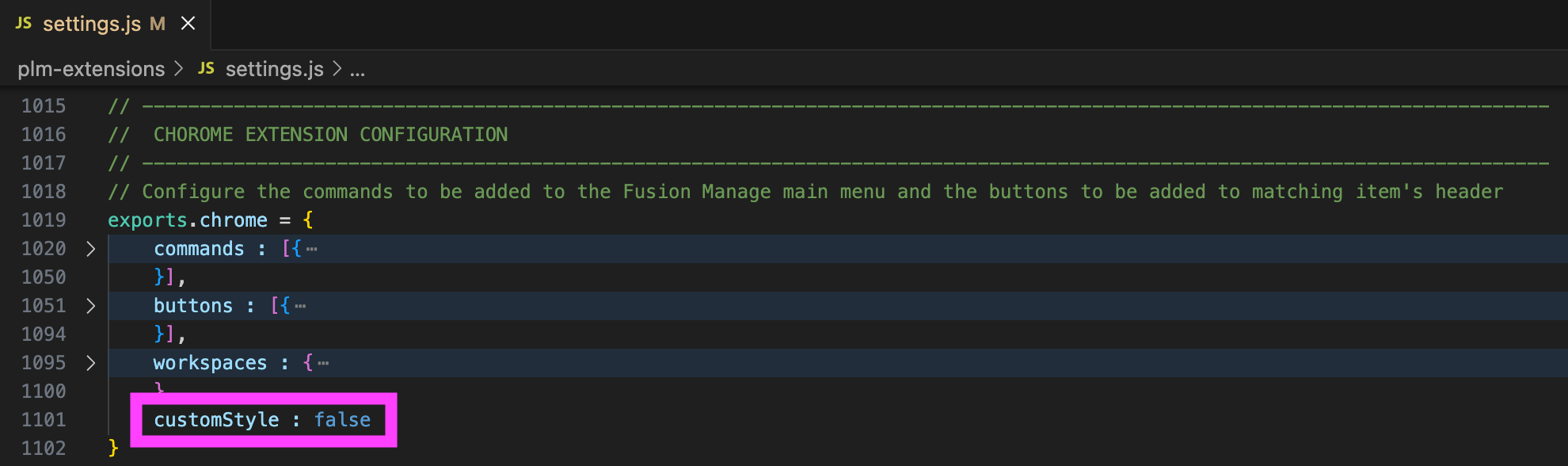
Task: Expand the folded commands block chevron
Action: [90, 249]
